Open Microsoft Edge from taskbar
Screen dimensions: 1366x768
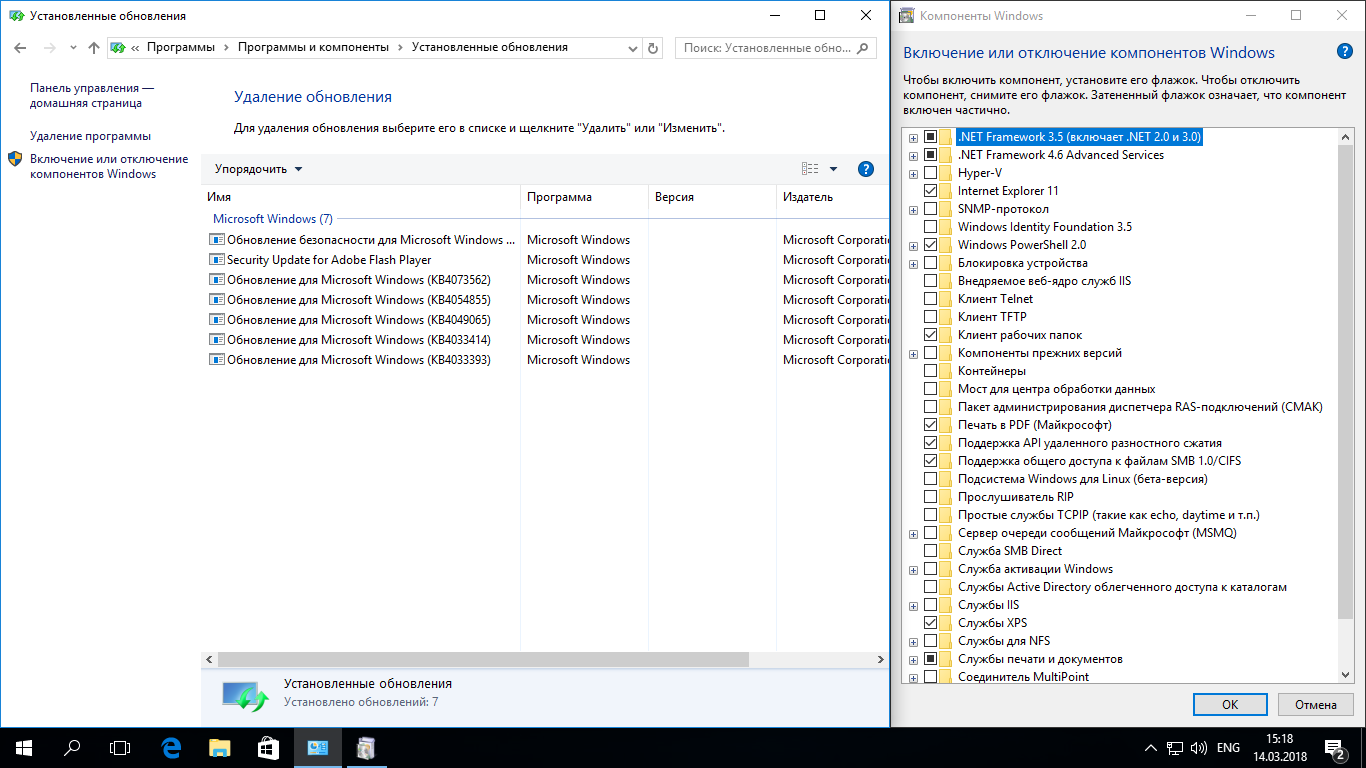tap(171, 747)
